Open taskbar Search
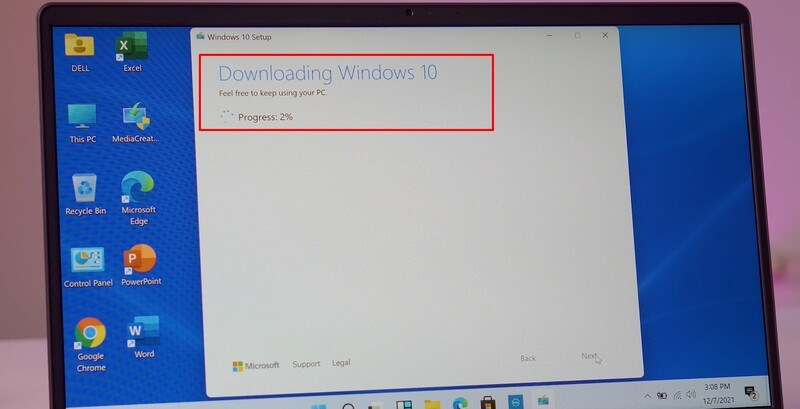The image size is (800, 409). pyautogui.click(x=348, y=405)
